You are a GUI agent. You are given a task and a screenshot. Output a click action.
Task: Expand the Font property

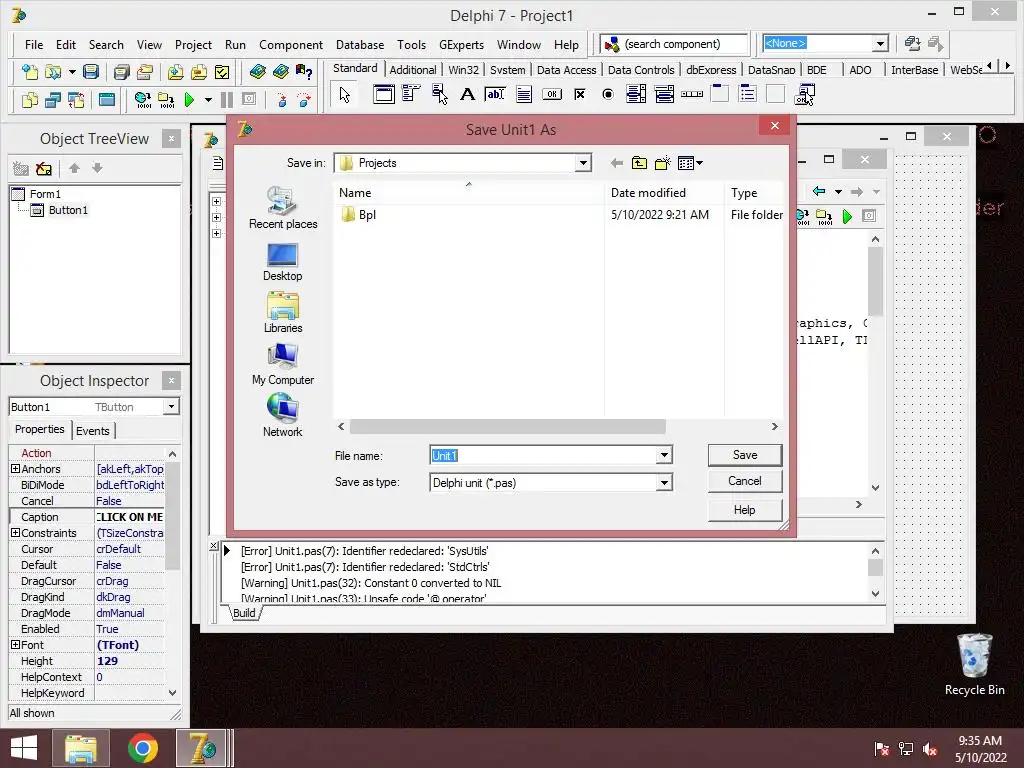click(x=15, y=645)
